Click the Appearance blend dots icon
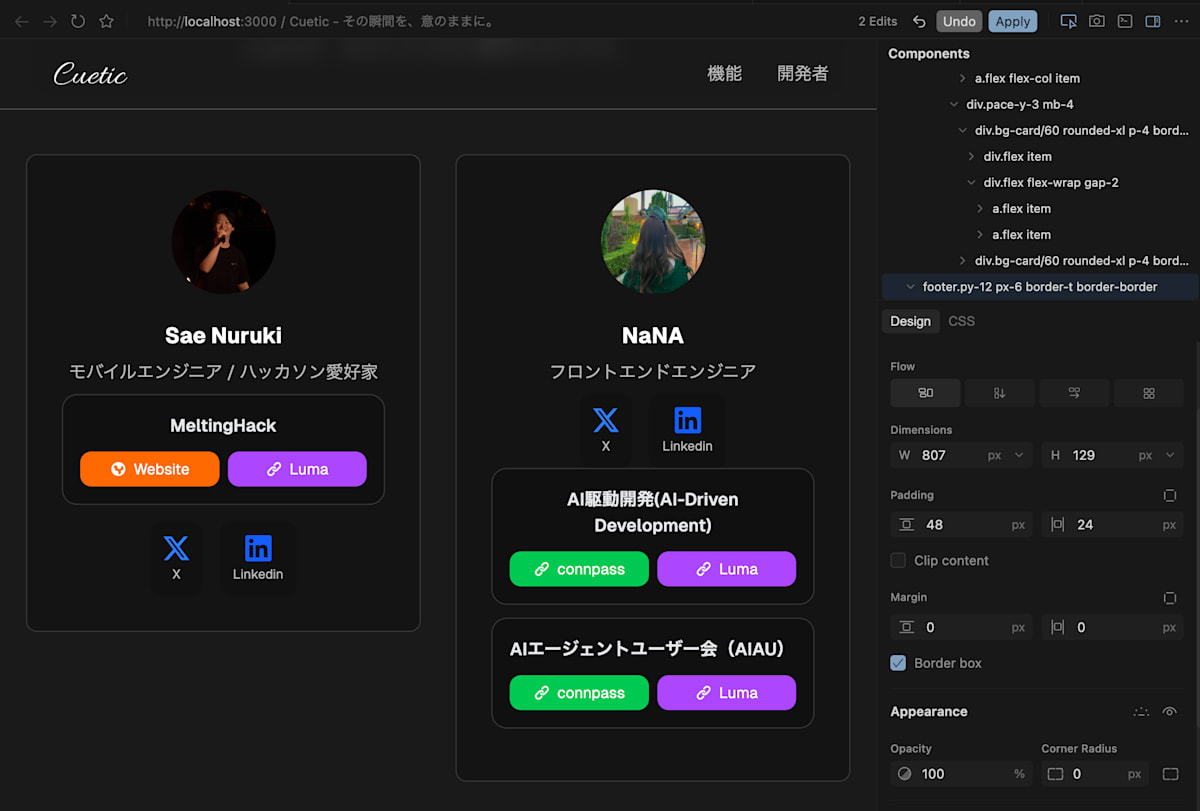This screenshot has height=811, width=1200. pyautogui.click(x=1141, y=712)
